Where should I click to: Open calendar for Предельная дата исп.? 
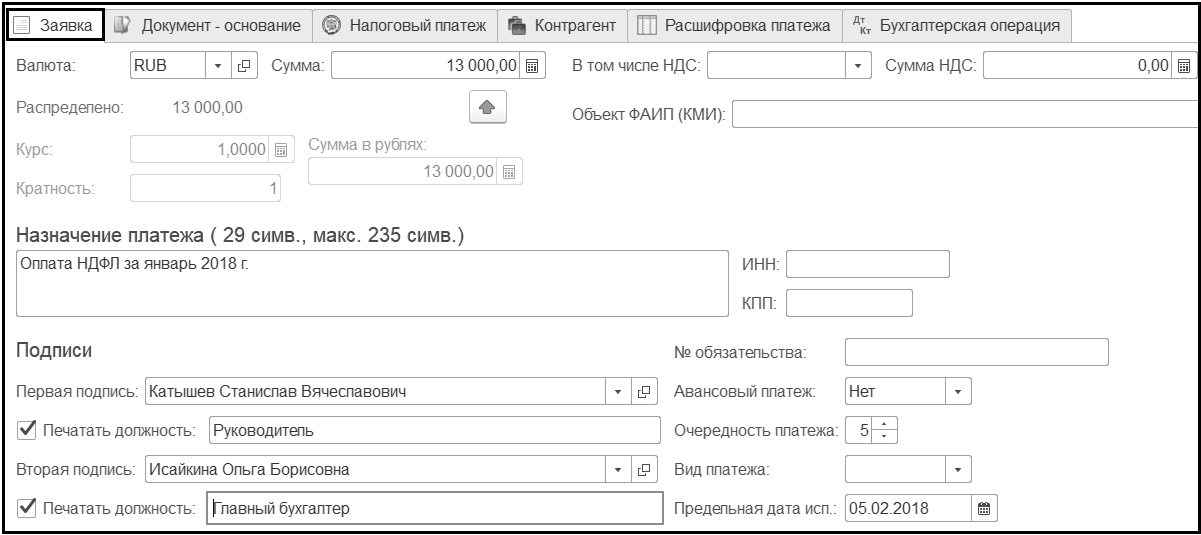pos(983,508)
